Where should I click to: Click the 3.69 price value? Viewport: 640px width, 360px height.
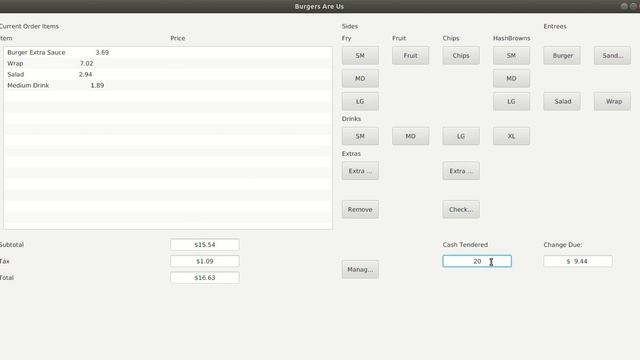coord(102,52)
